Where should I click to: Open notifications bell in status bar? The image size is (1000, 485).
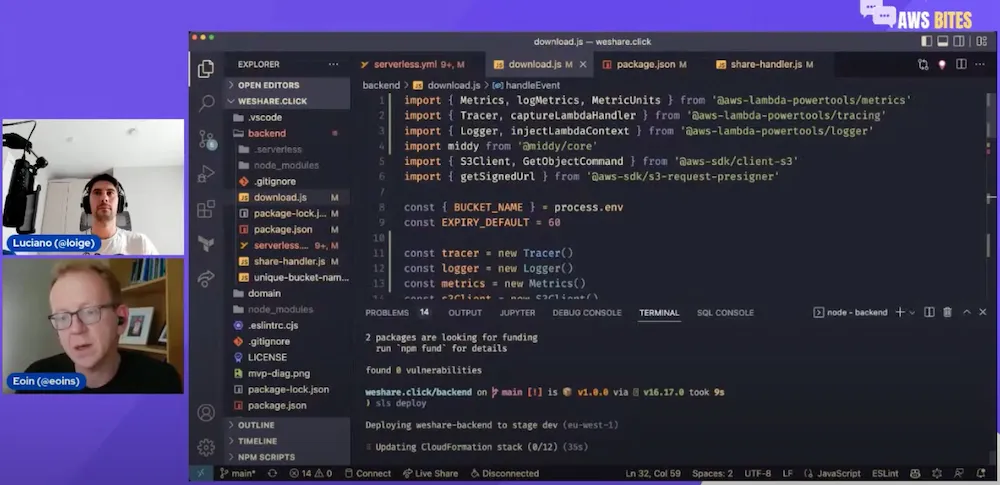[x=980, y=474]
